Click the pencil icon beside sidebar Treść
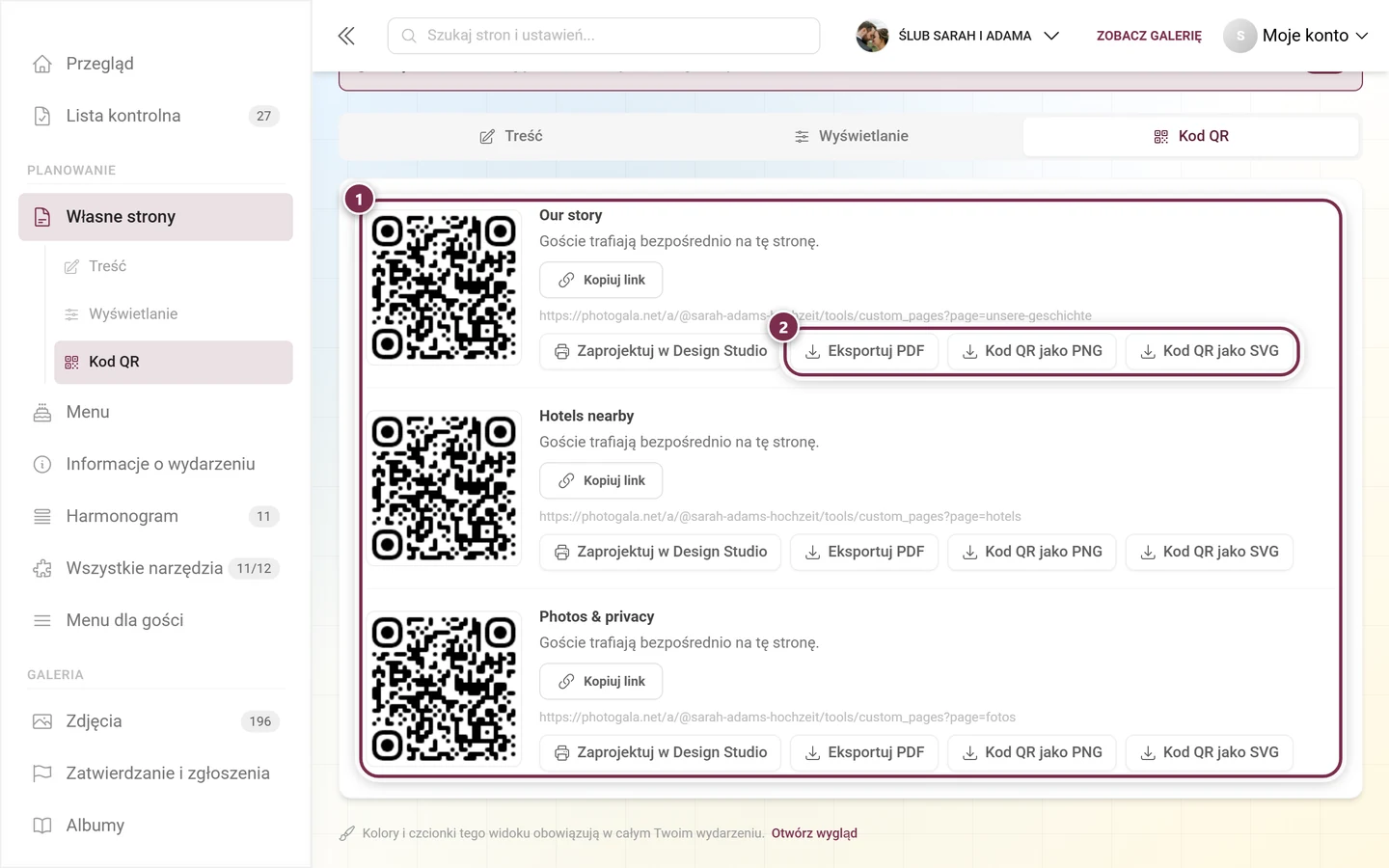 [x=71, y=267]
